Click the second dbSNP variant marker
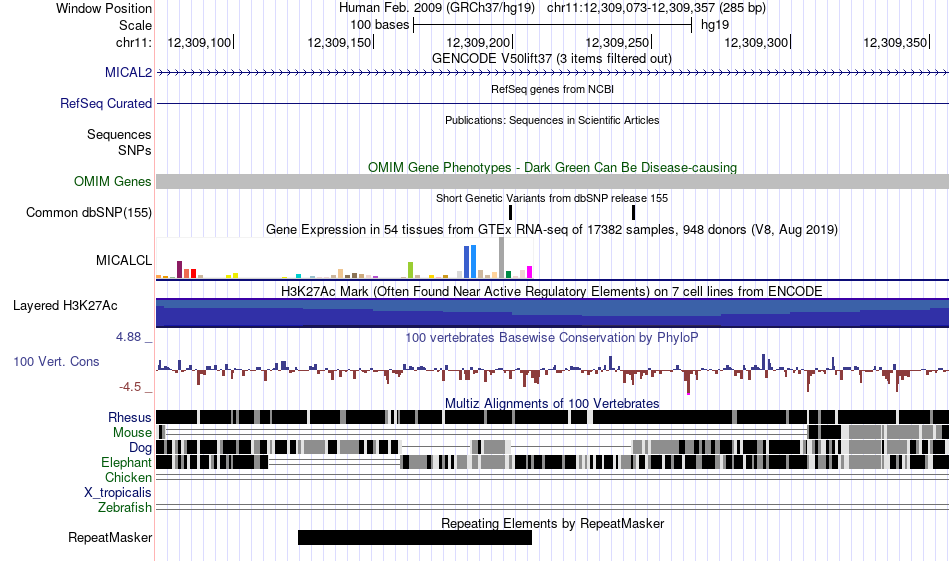Screen dimensions: 950x561 pos(634,212)
